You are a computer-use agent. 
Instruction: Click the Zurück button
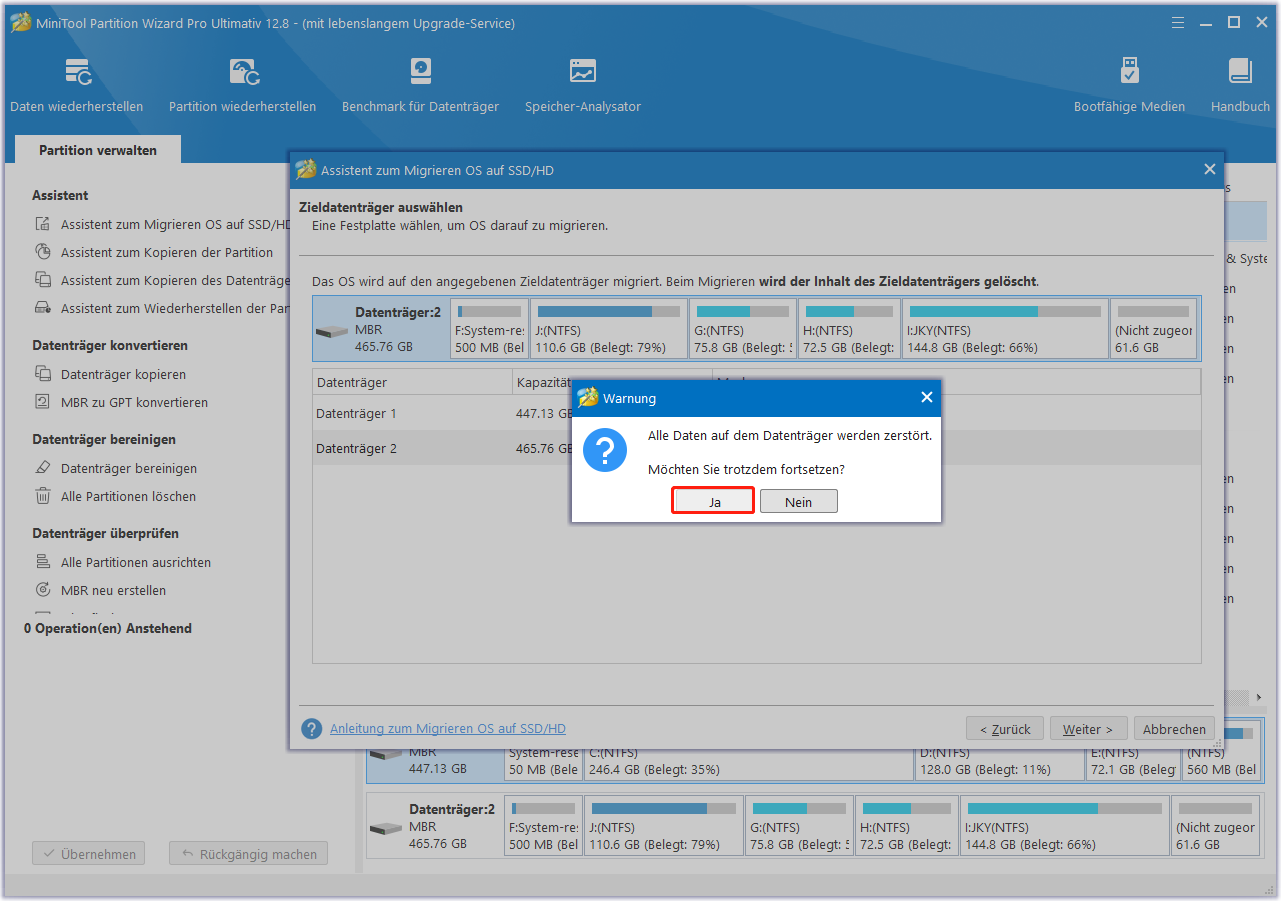coord(1005,729)
